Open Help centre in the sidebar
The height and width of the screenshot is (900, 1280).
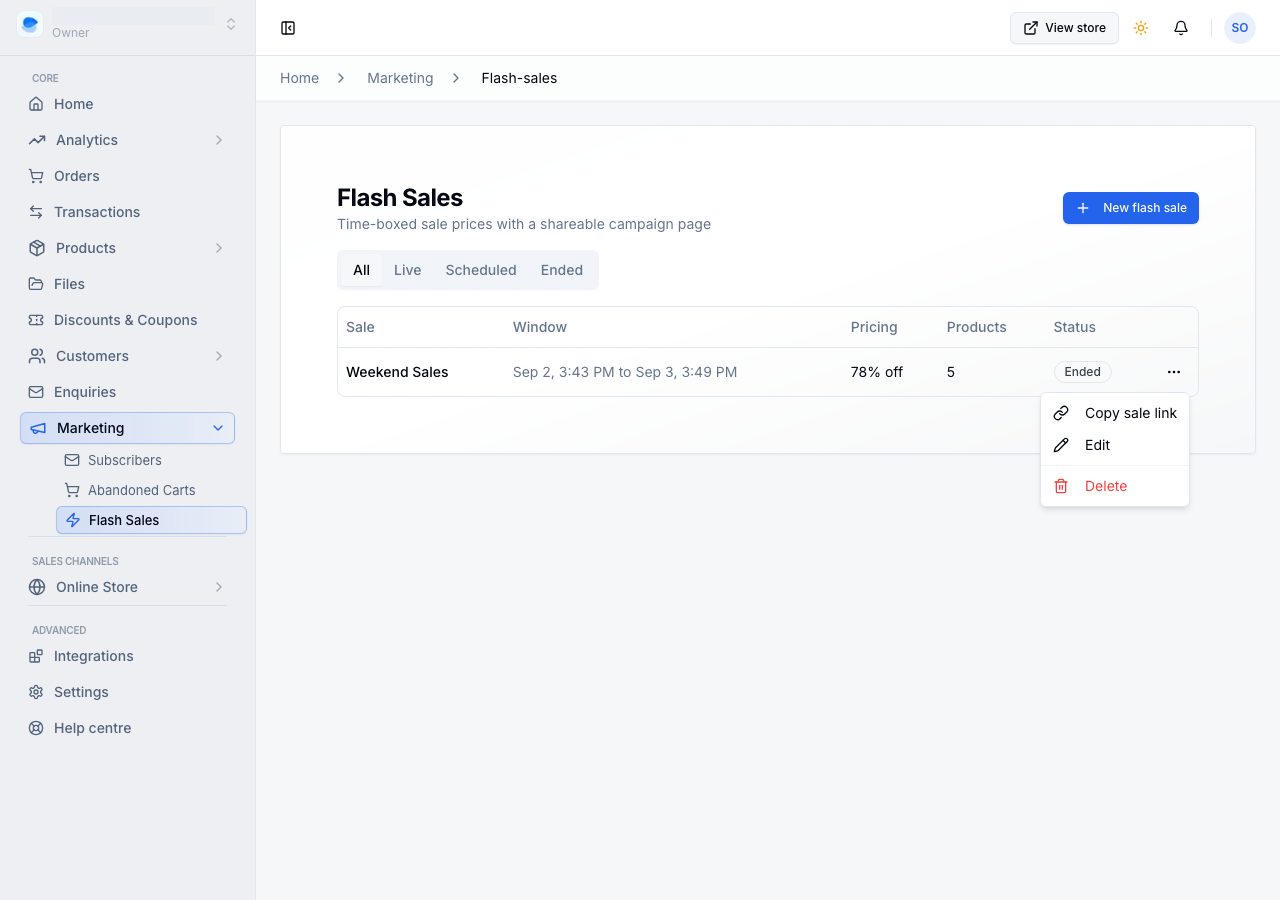pyautogui.click(x=128, y=728)
